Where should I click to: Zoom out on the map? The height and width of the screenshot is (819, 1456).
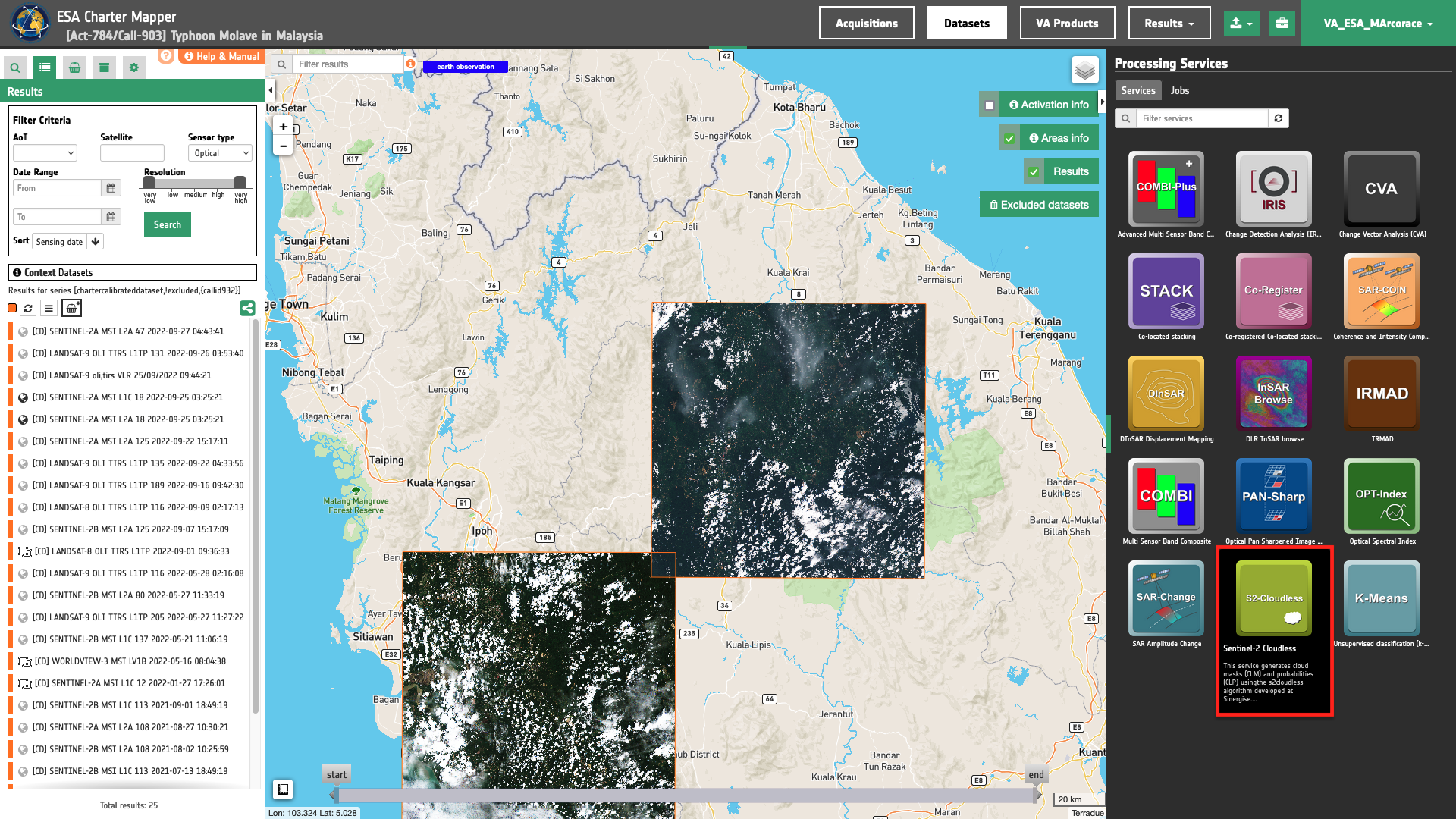coord(283,146)
